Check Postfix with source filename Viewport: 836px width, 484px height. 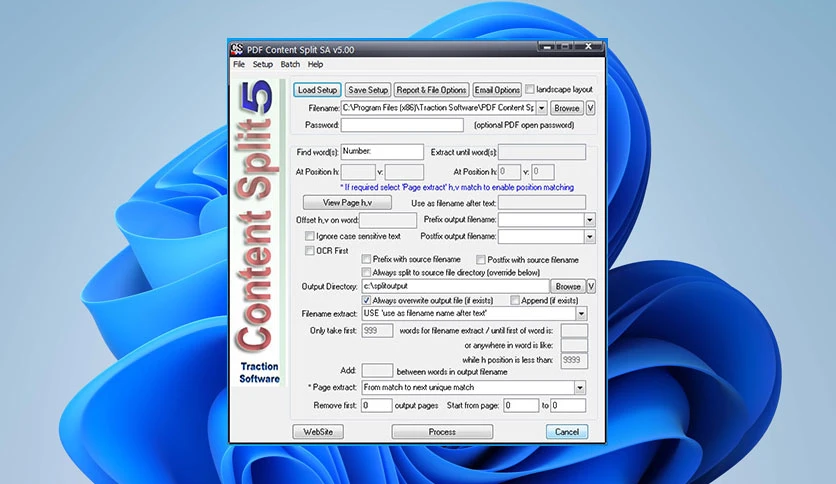(480, 260)
